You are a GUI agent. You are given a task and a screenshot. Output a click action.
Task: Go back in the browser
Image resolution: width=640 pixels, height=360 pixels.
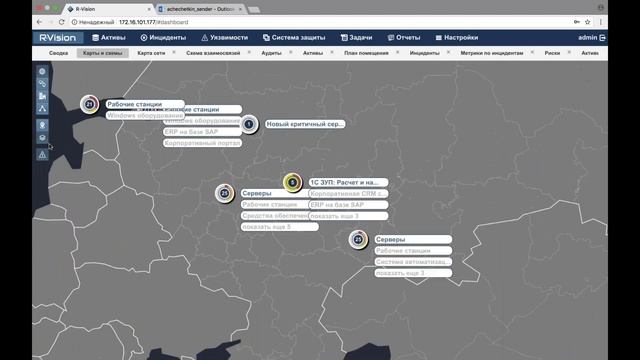(39, 22)
